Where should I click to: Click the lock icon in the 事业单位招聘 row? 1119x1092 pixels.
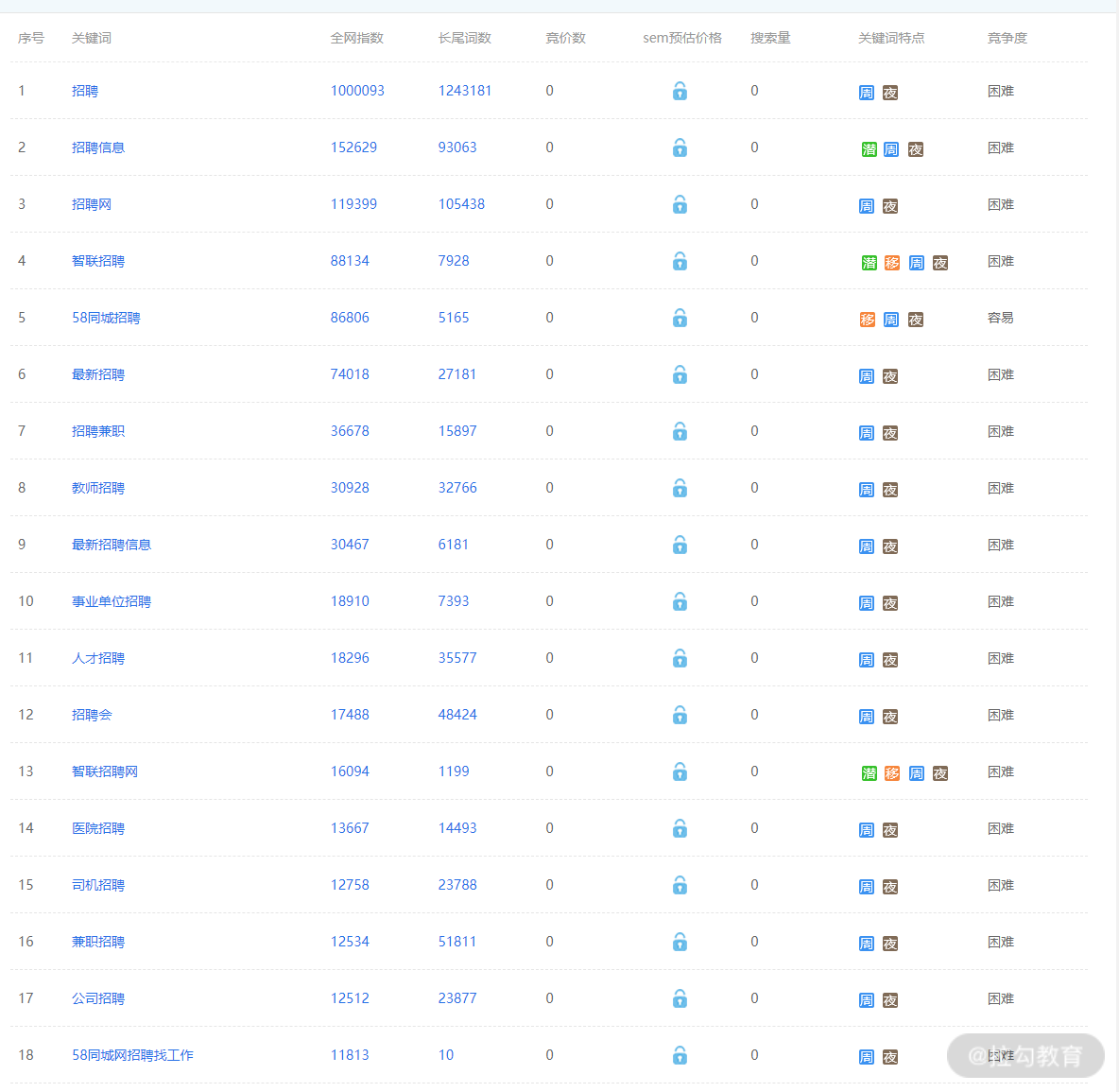pyautogui.click(x=680, y=601)
